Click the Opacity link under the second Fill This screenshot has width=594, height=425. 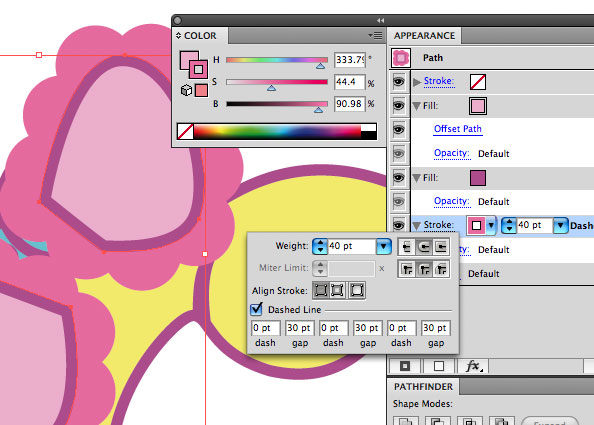tap(452, 201)
